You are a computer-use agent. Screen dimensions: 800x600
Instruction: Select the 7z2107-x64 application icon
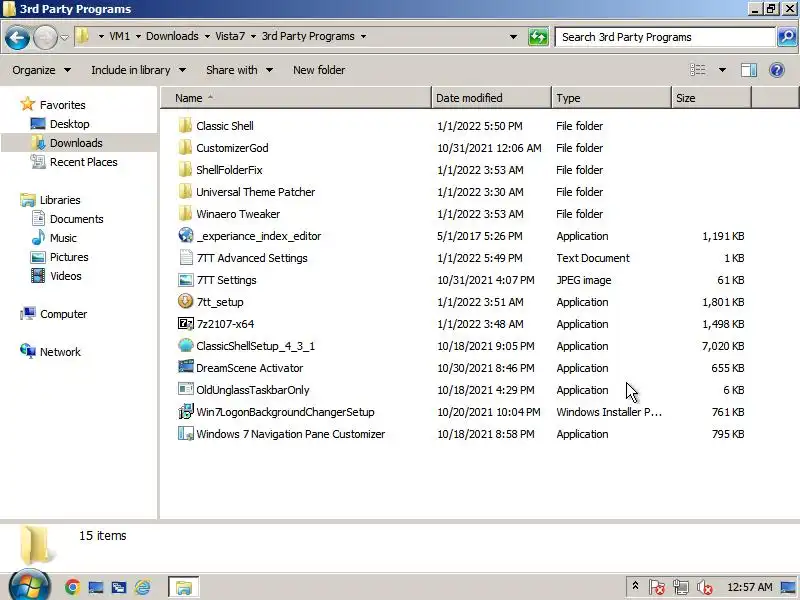click(186, 323)
